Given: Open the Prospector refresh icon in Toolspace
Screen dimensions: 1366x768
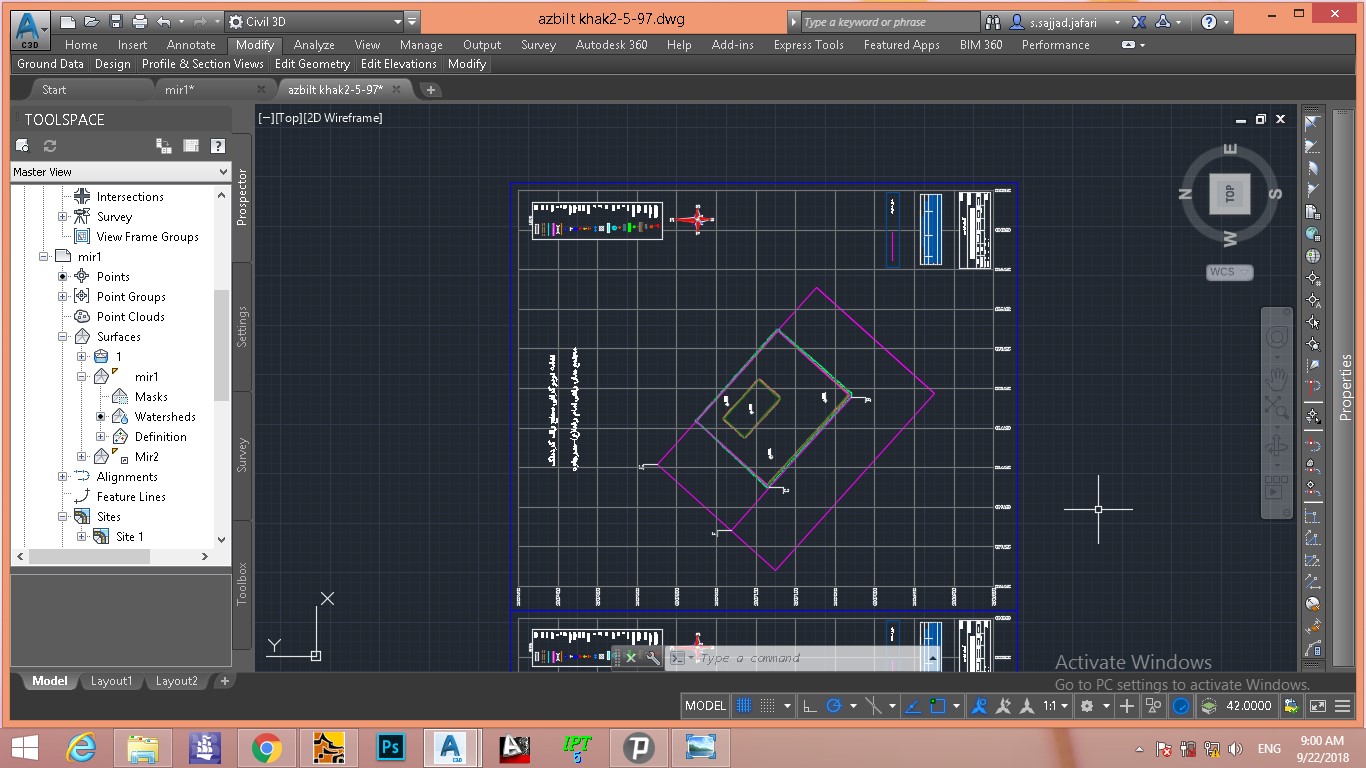Looking at the screenshot, I should (x=49, y=146).
